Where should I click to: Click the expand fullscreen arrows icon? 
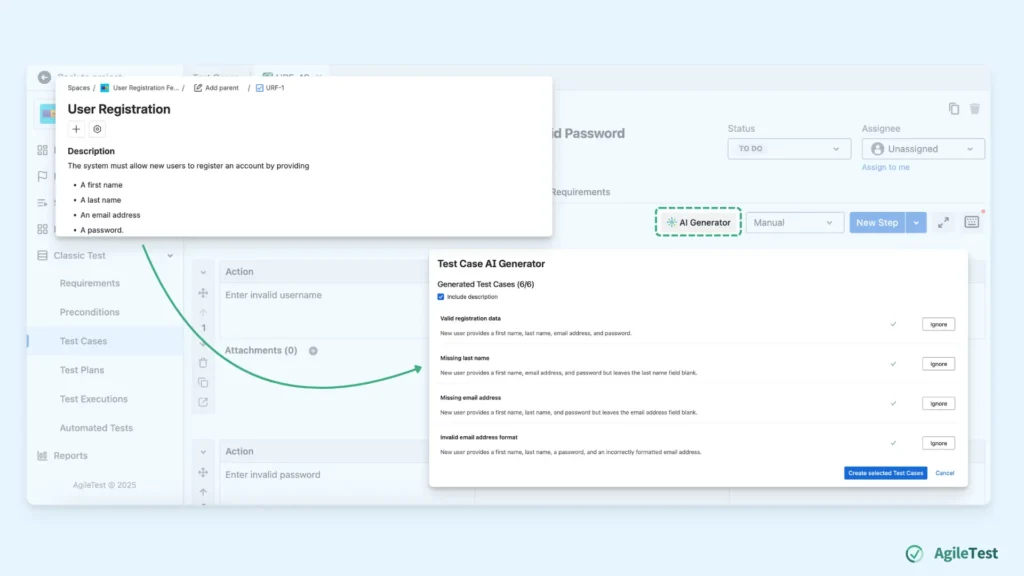click(x=943, y=223)
